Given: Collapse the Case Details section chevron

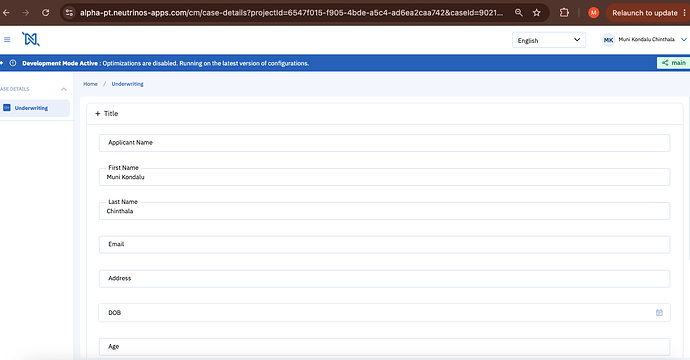Looking at the screenshot, I should click(64, 89).
